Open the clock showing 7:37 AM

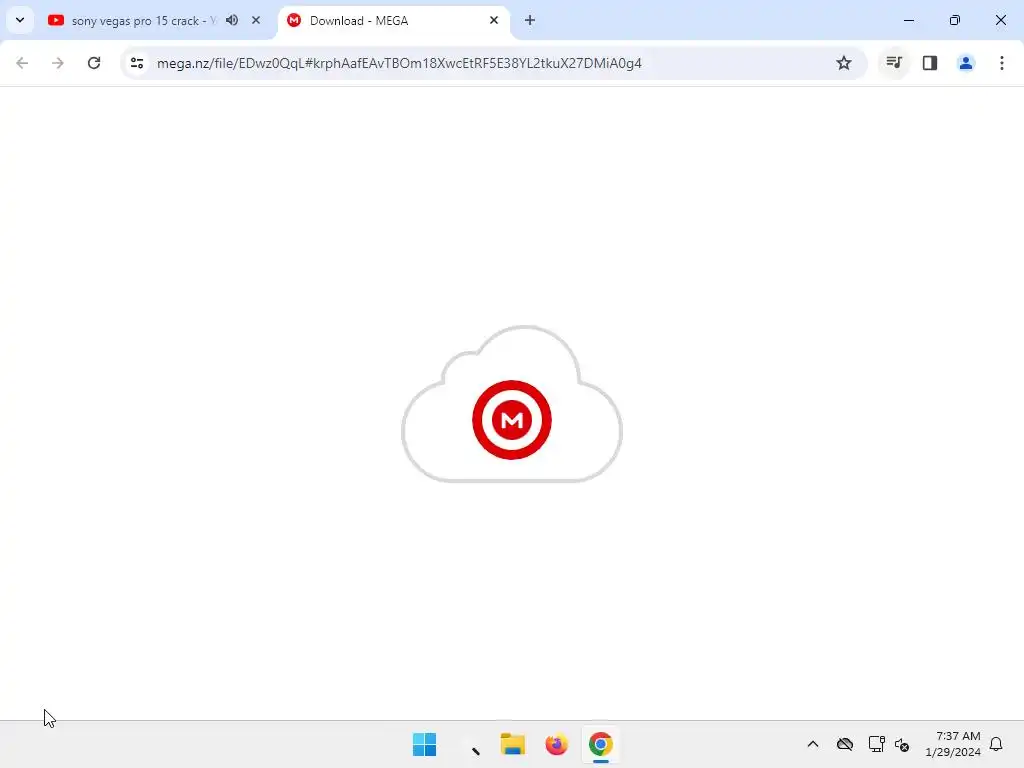[x=953, y=744]
